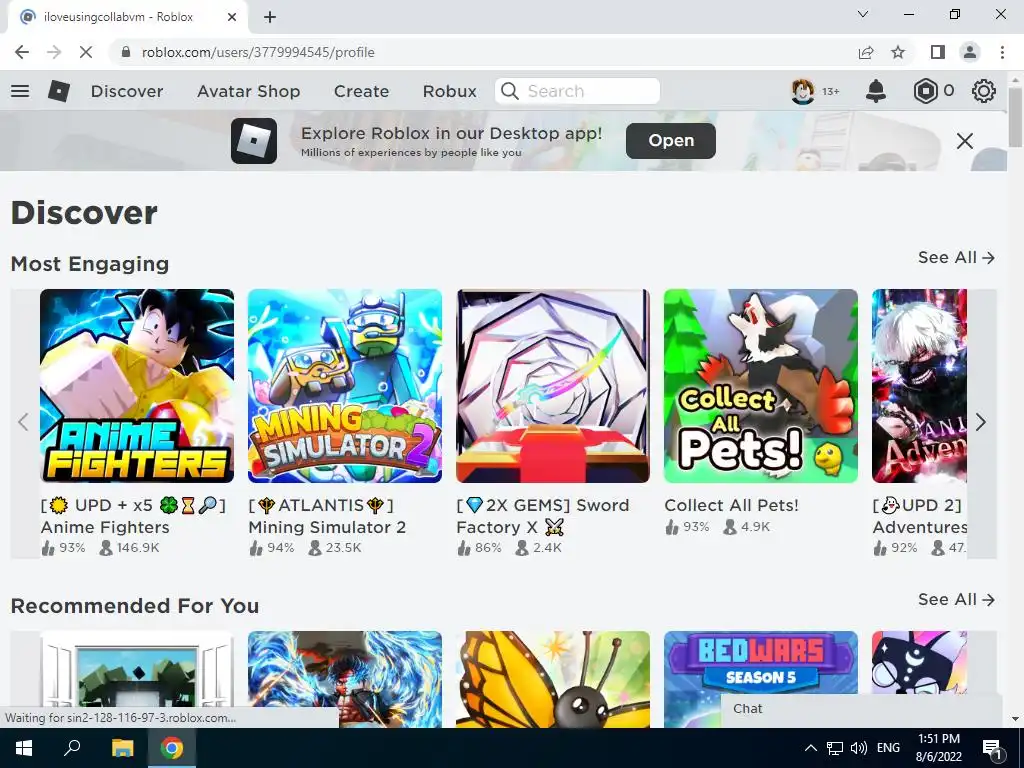Open Sword Factory X game thumbnail
This screenshot has height=768, width=1024.
552,386
